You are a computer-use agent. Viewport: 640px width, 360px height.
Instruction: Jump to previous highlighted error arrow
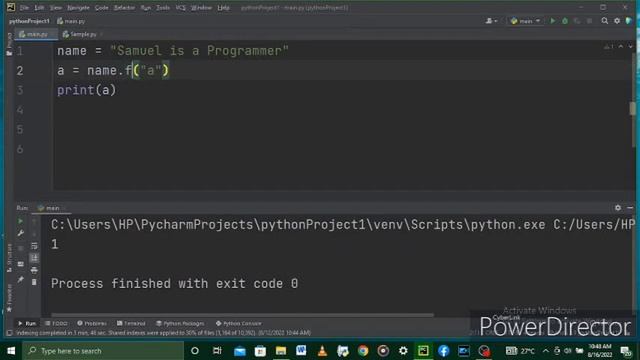[x=621, y=47]
